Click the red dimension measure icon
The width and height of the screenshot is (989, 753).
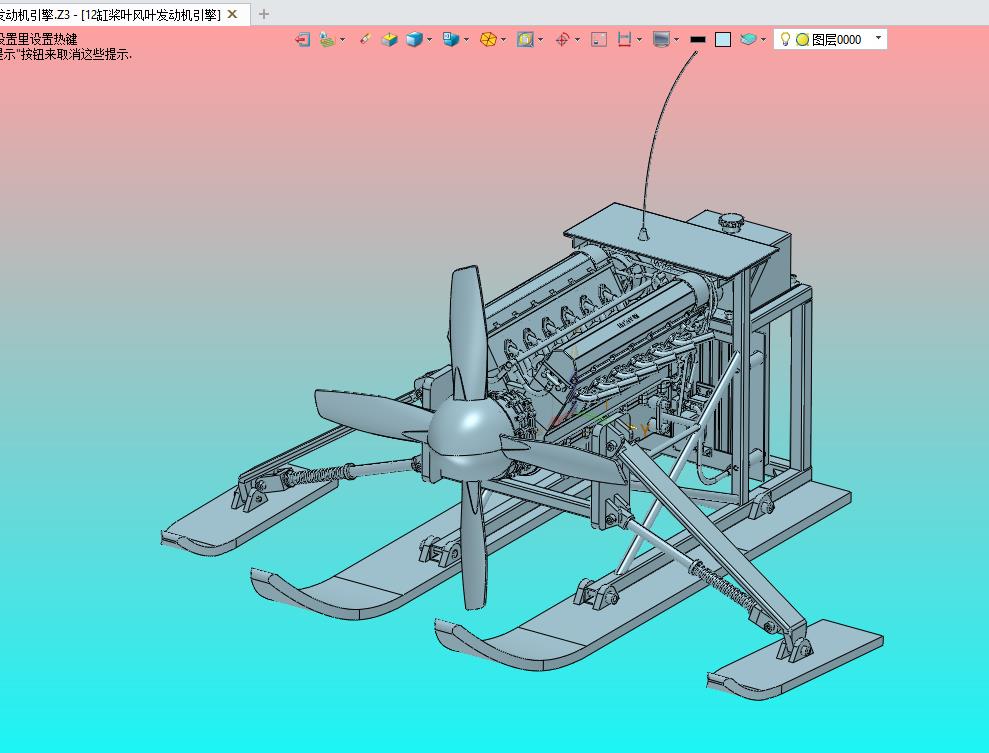[624, 40]
